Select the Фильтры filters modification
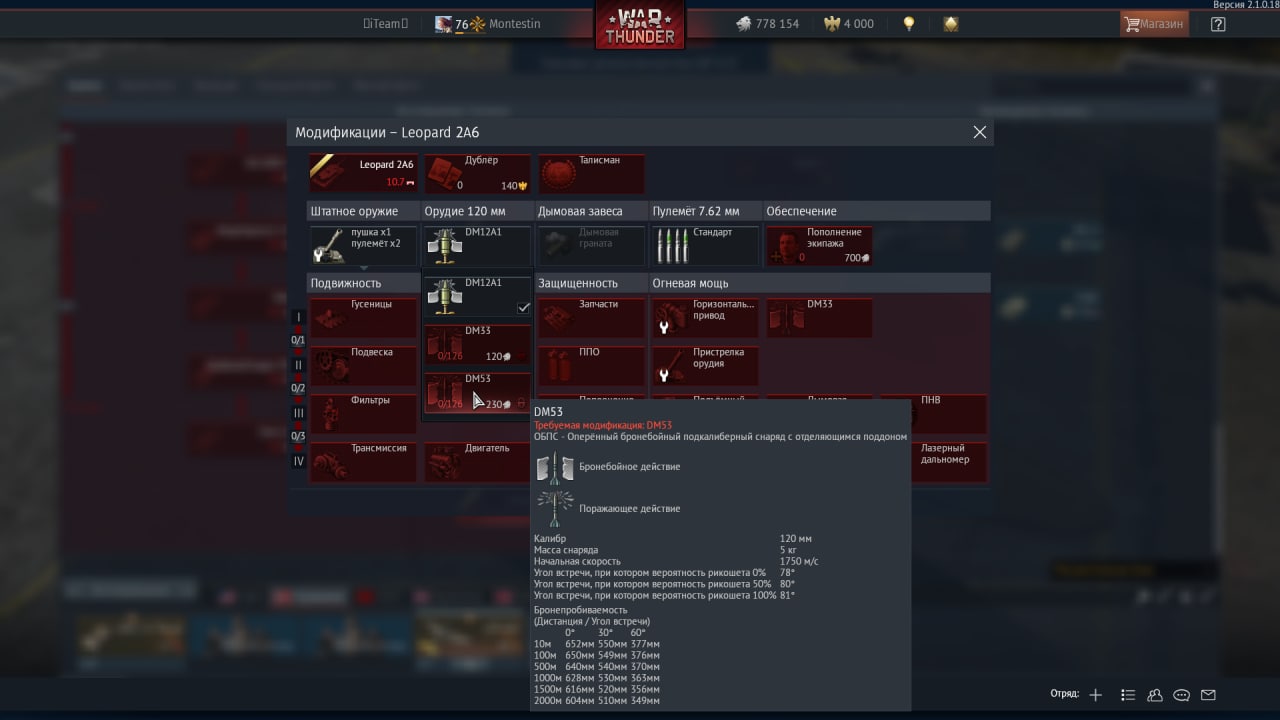1280x720 pixels. (x=363, y=413)
